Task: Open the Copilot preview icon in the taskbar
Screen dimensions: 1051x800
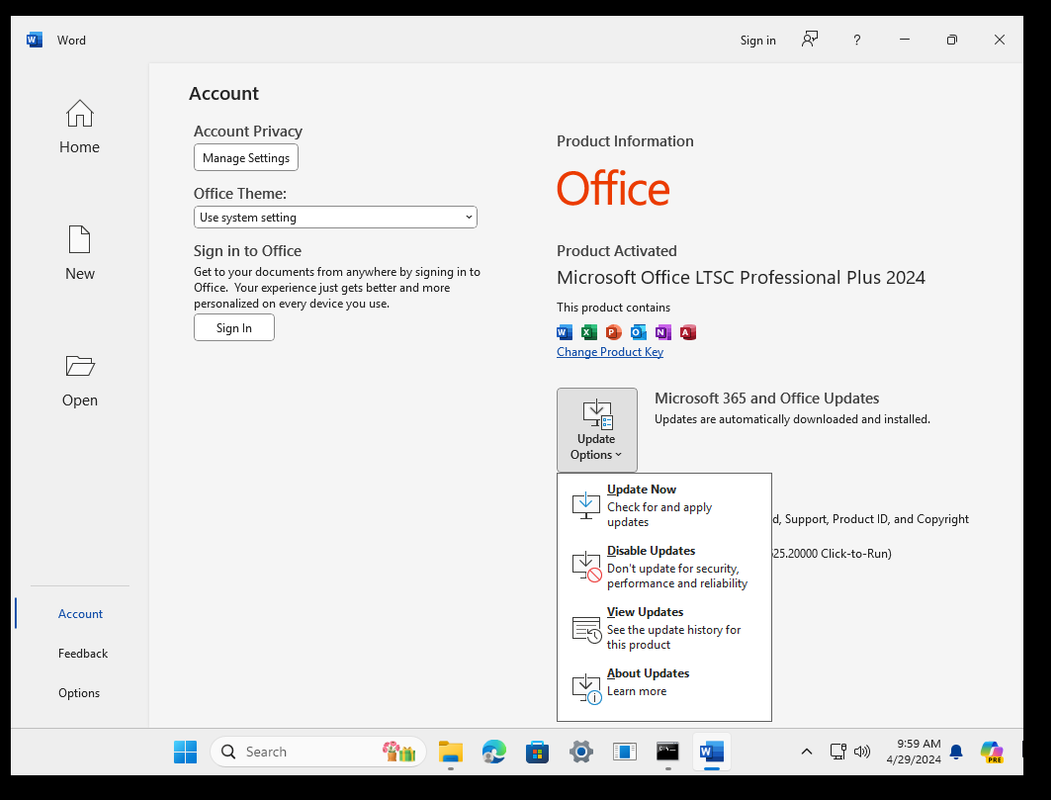Action: 992,752
